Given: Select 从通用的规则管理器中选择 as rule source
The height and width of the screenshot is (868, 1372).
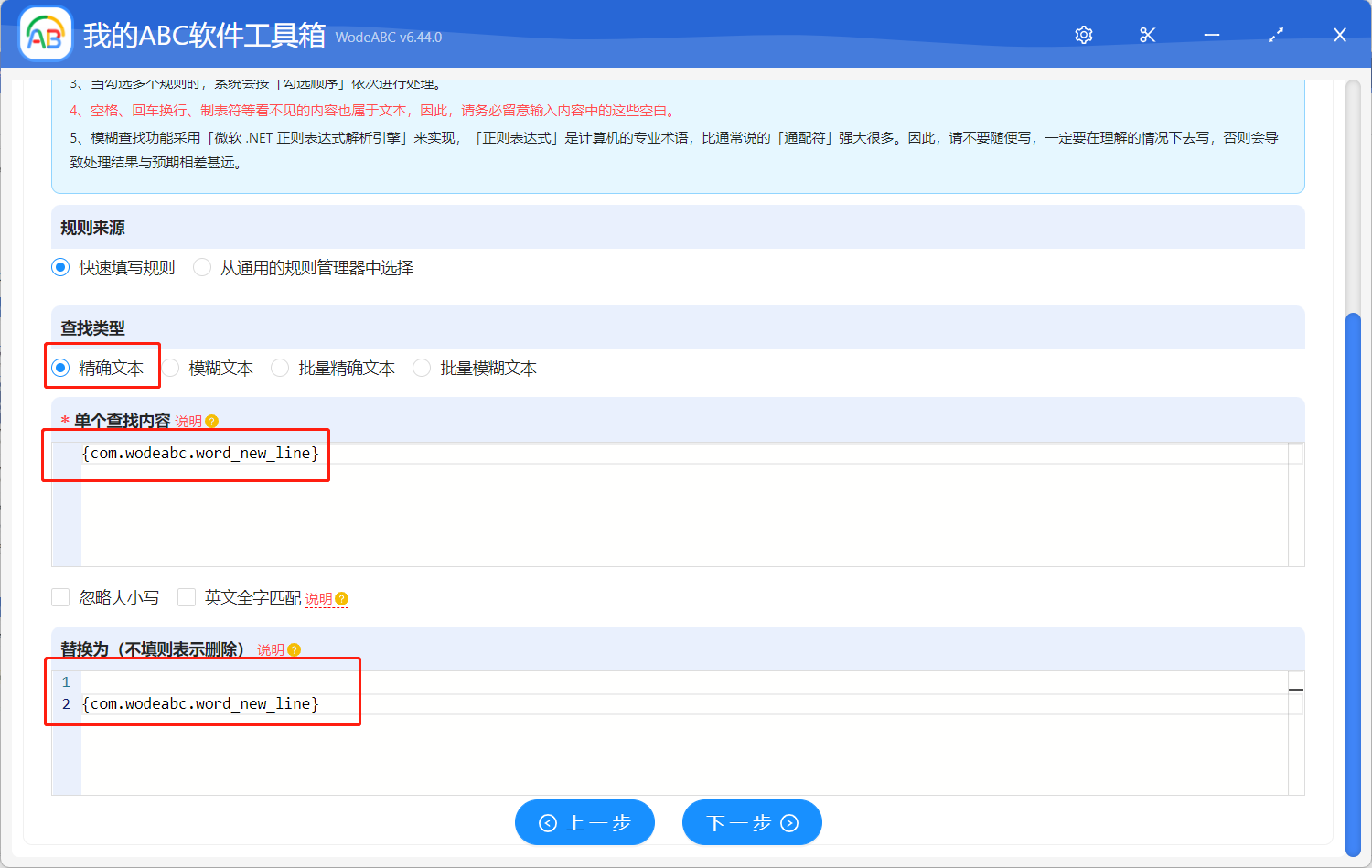Looking at the screenshot, I should coord(201,267).
